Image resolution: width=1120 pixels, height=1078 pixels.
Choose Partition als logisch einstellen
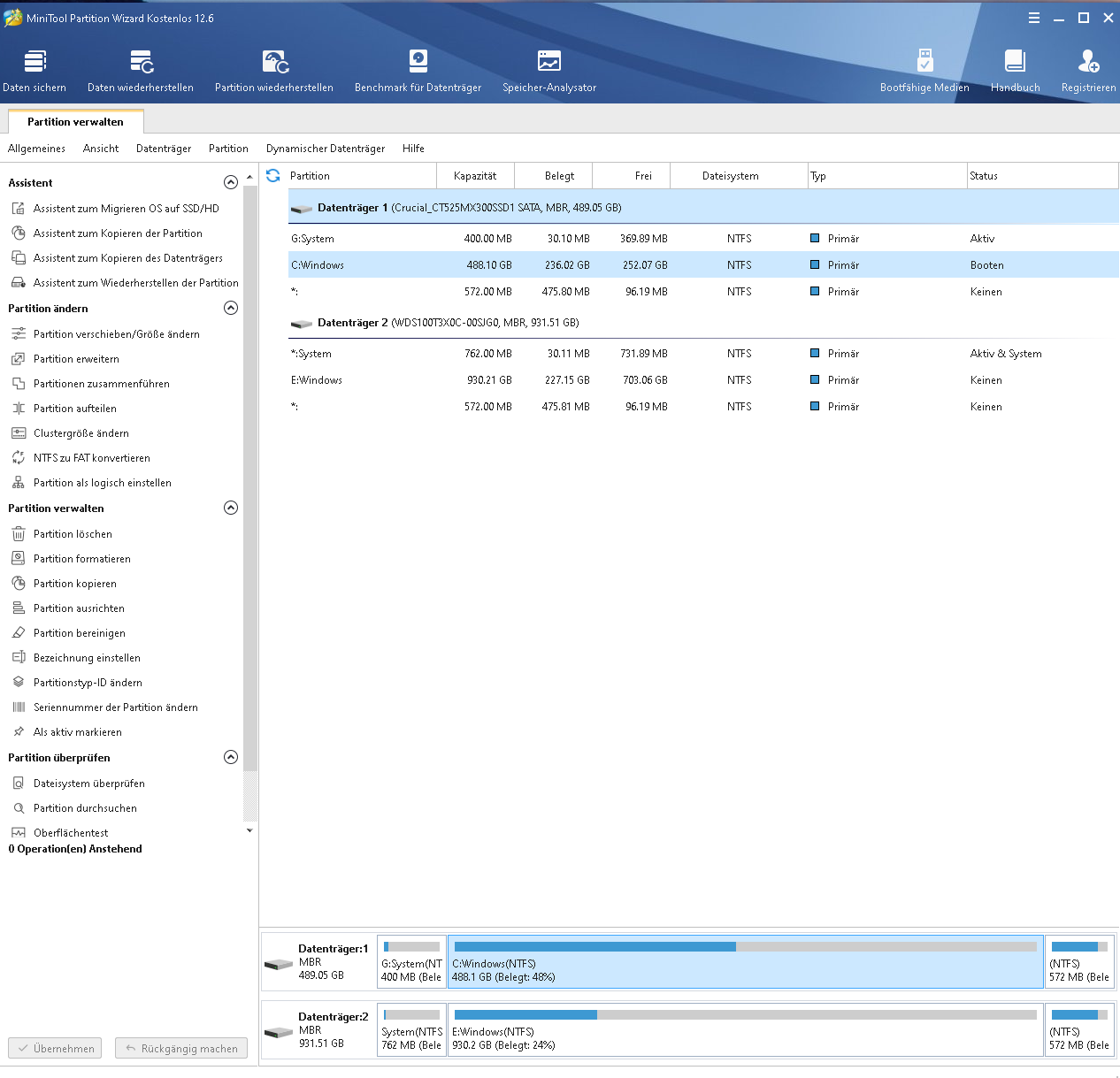102,483
